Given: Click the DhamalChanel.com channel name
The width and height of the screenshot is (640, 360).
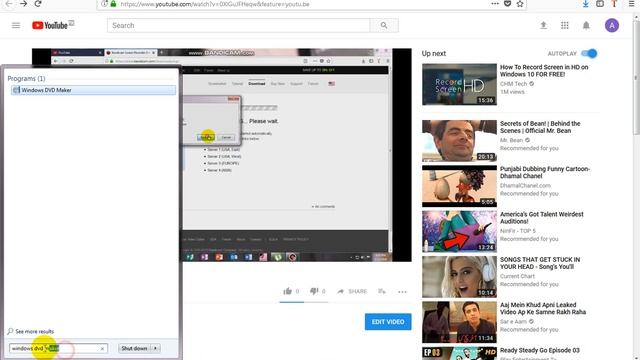Looking at the screenshot, I should pyautogui.click(x=525, y=185).
